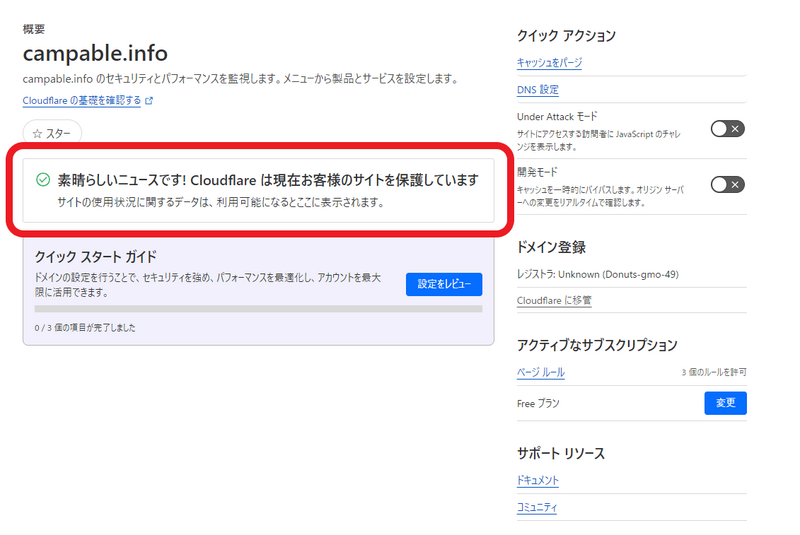800x535 pixels.
Task: Open キャッシュをパージ link
Action: pos(549,63)
